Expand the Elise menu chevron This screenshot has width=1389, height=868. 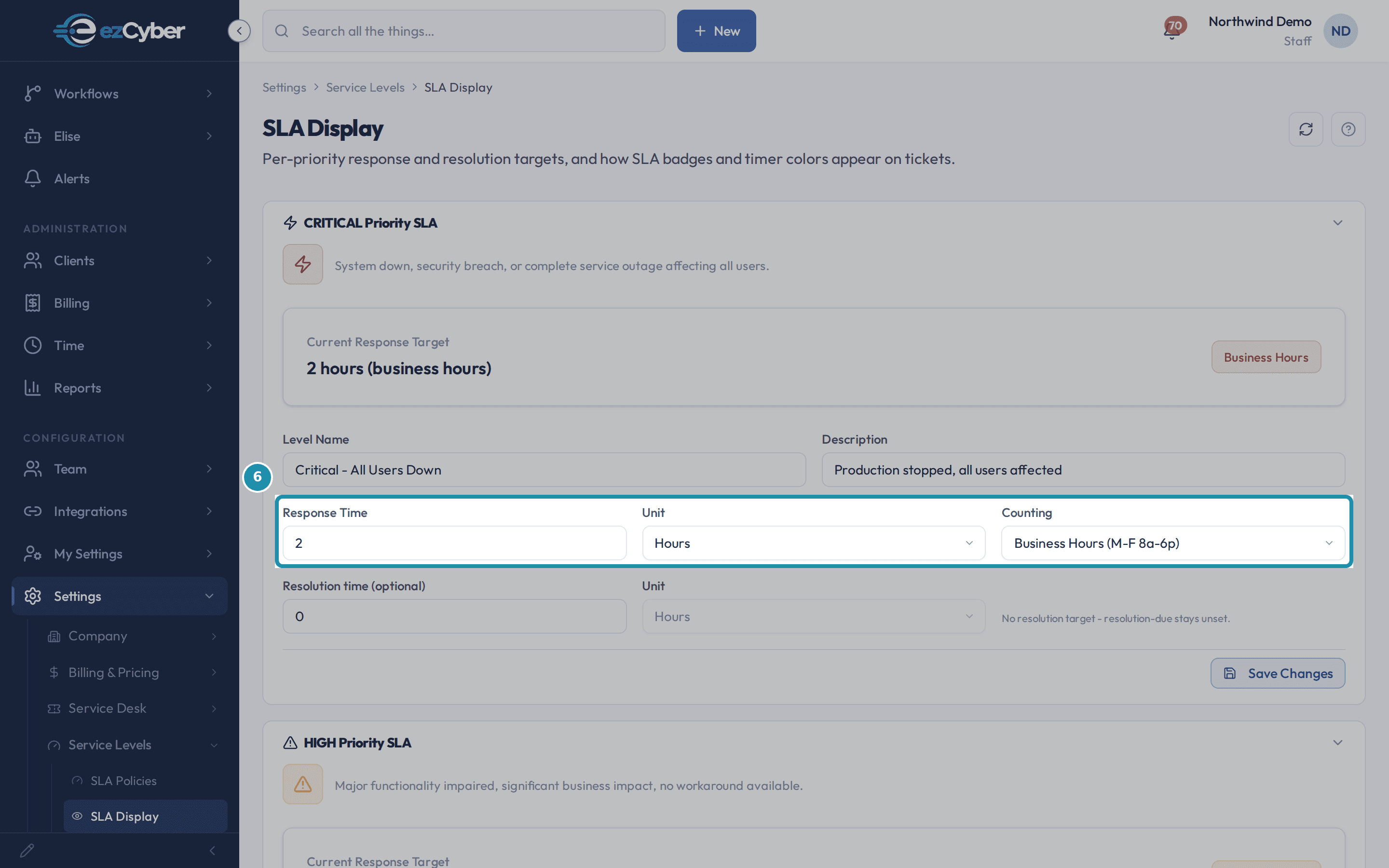(209, 136)
